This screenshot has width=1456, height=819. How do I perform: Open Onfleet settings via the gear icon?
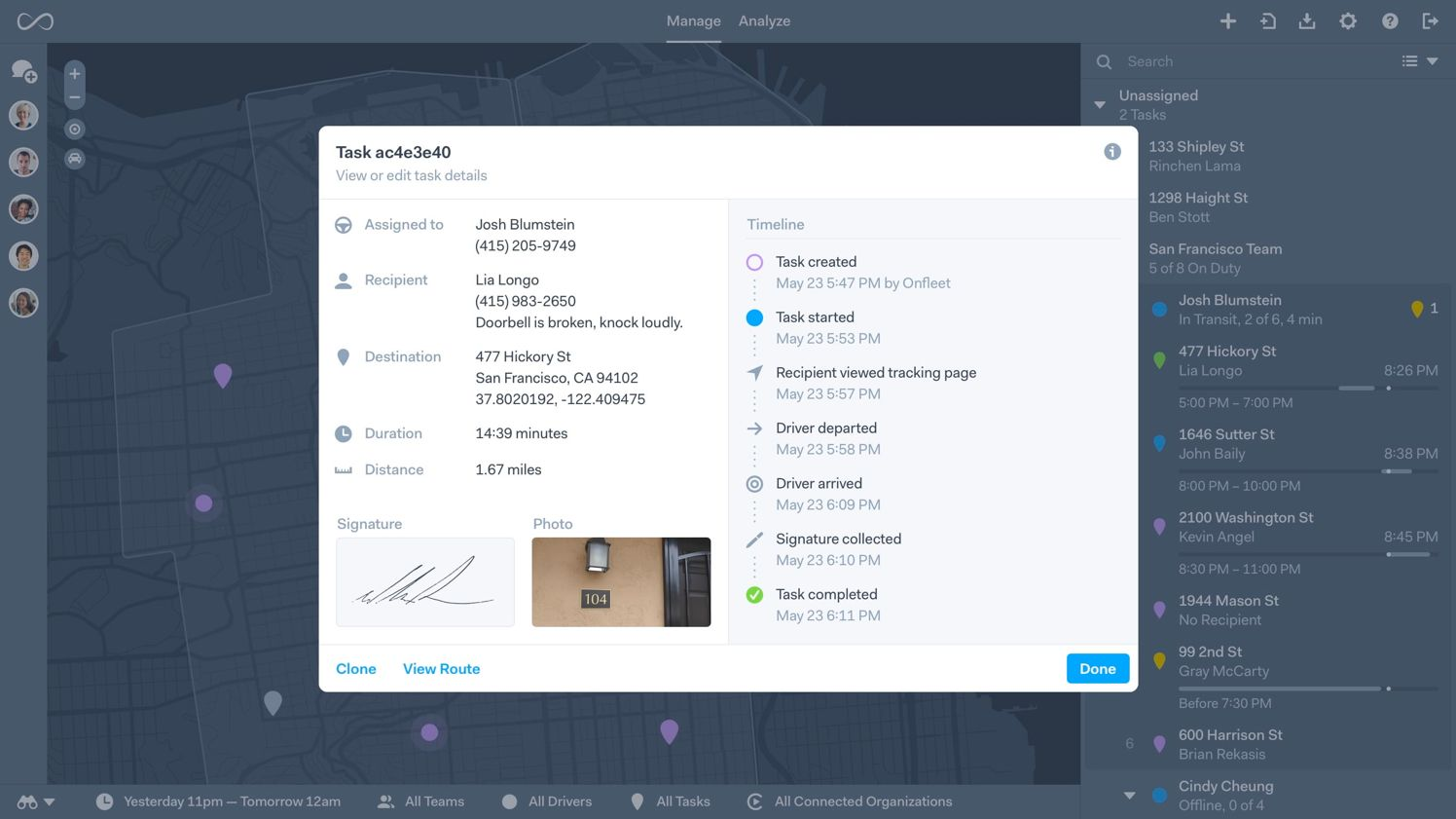(1348, 20)
